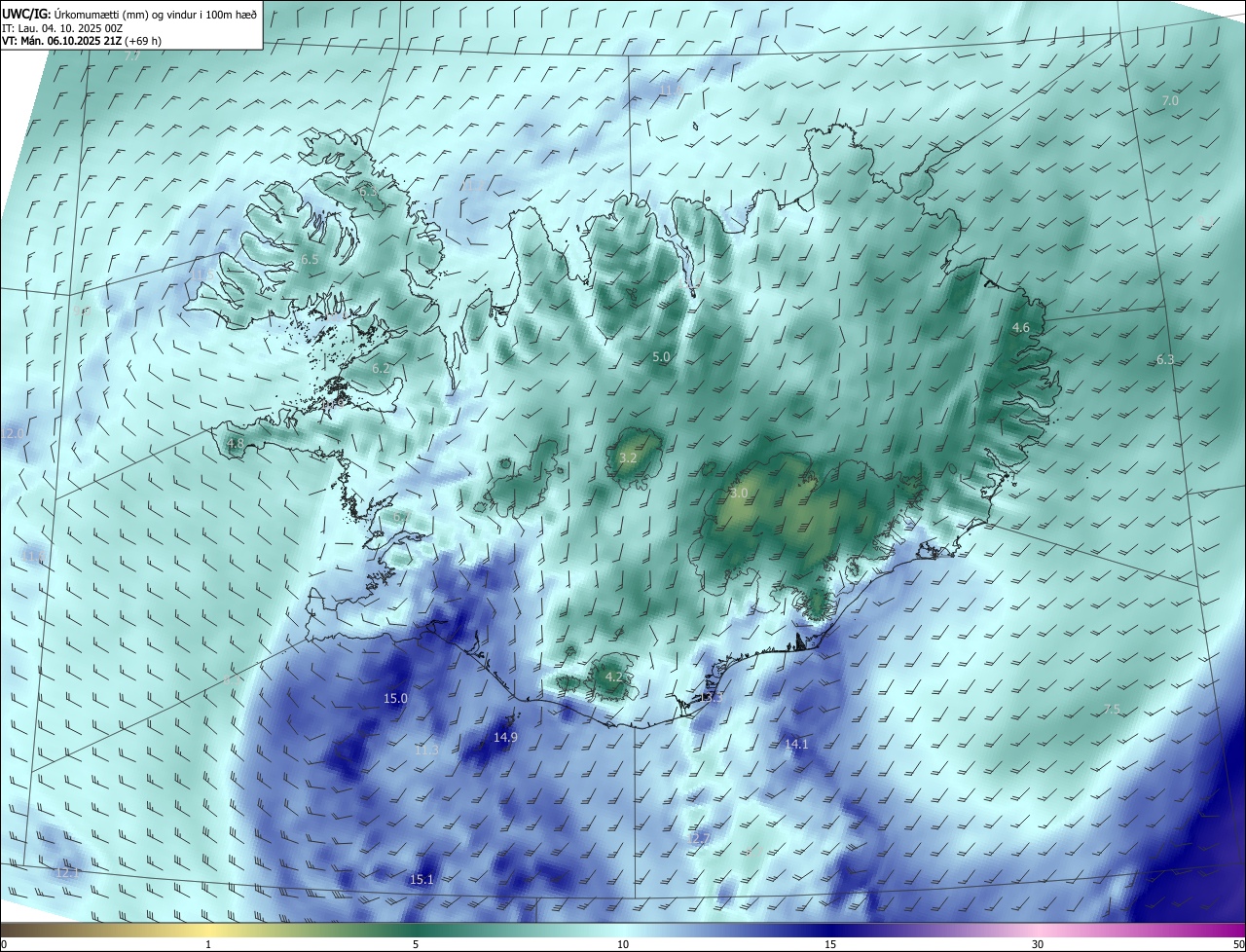Click the 12.7 value label near the bottom
The width and height of the screenshot is (1246, 952).
699,838
